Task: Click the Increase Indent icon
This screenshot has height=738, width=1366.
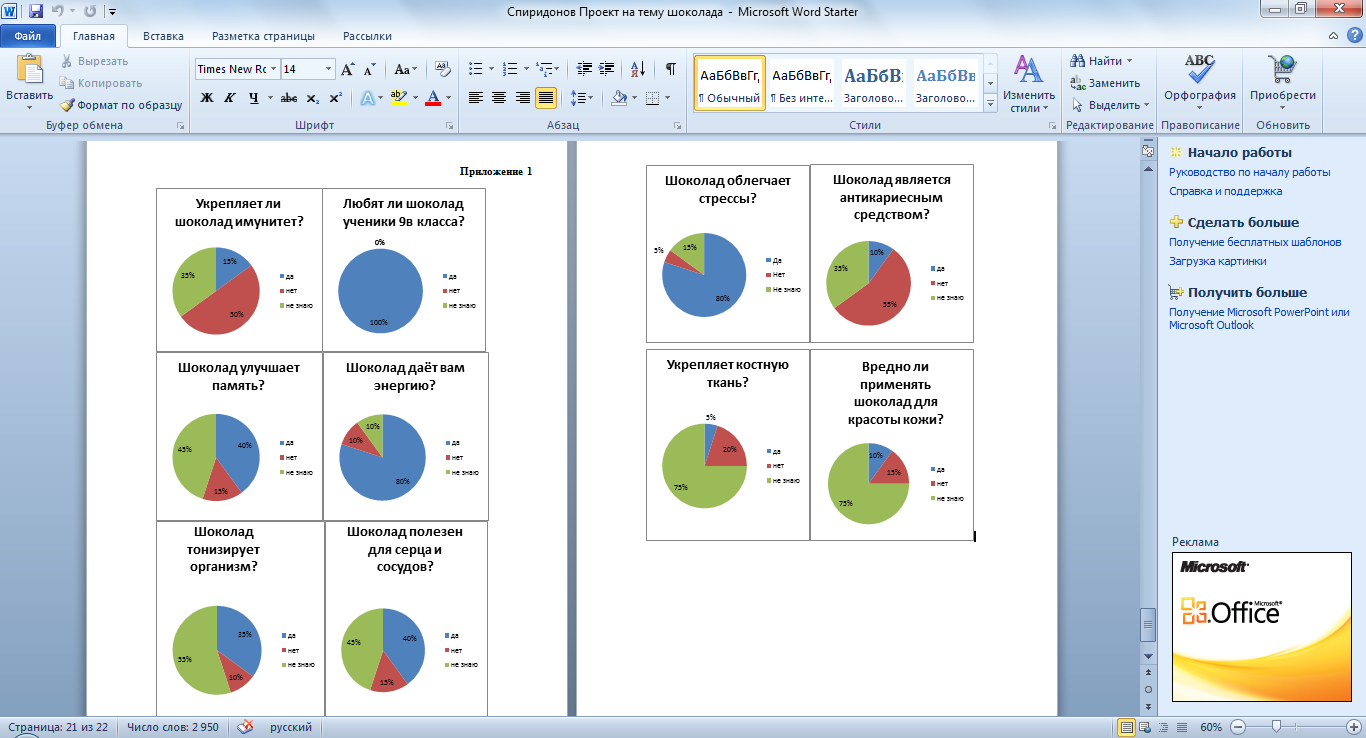Action: point(606,69)
